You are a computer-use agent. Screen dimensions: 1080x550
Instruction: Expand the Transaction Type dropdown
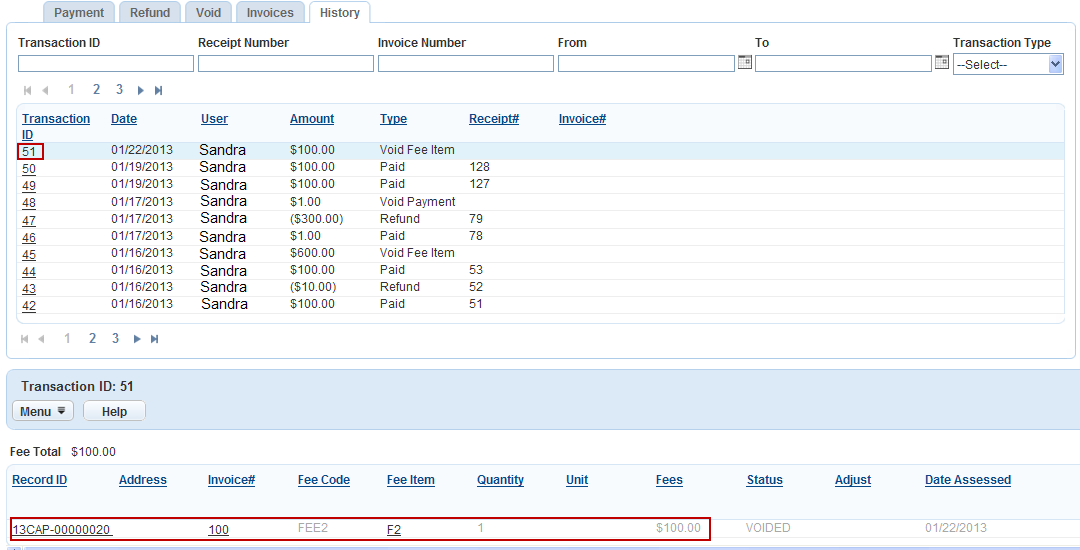coord(1008,64)
